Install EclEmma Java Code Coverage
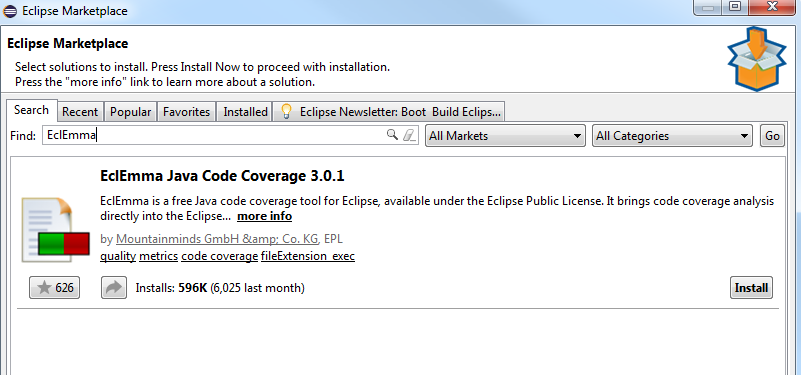The image size is (801, 375). (751, 288)
